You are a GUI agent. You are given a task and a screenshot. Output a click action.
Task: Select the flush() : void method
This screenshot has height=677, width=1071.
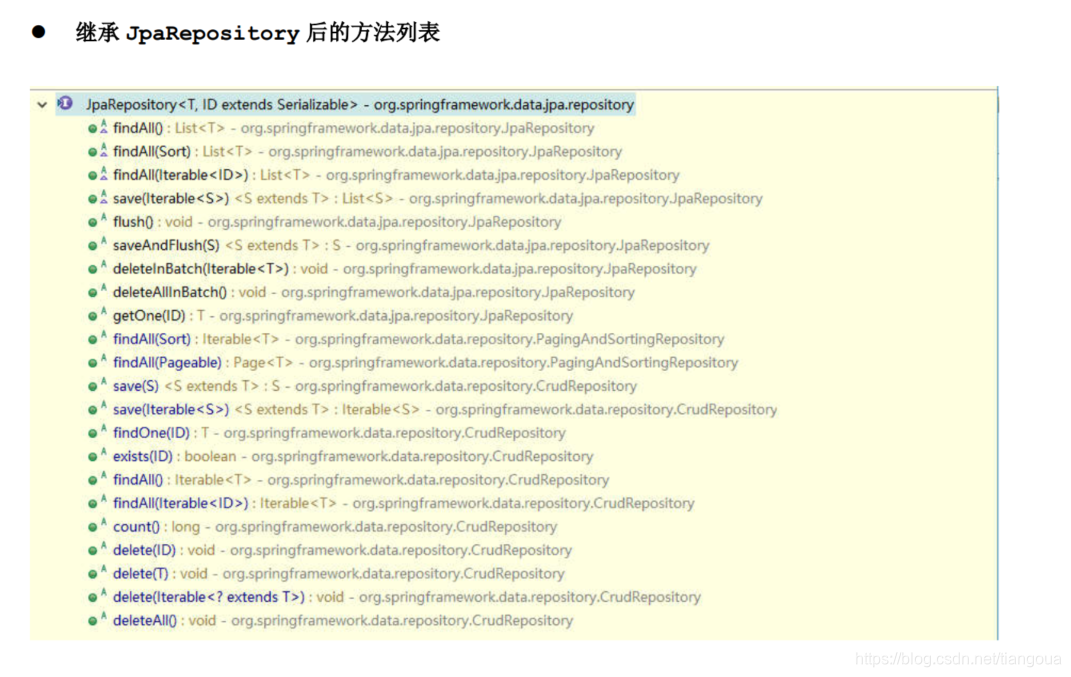click(x=337, y=221)
